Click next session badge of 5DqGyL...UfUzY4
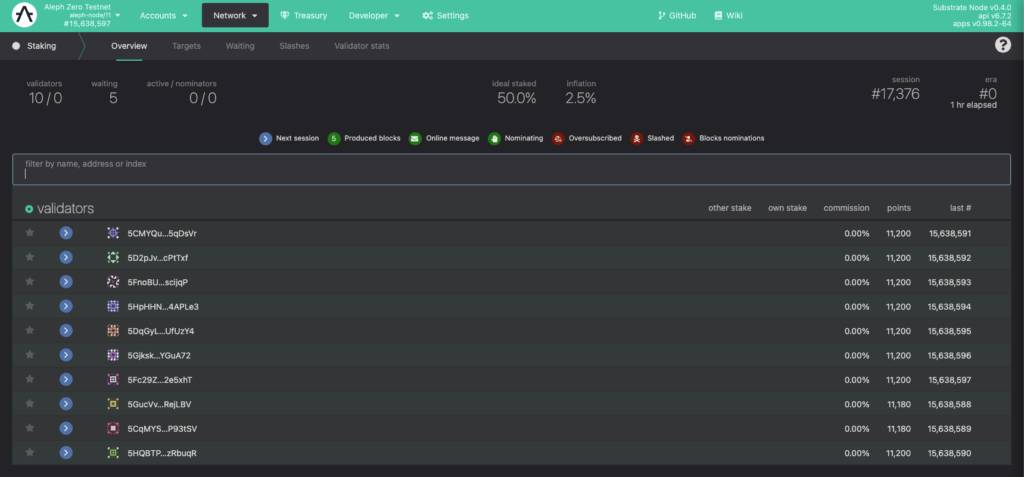Image resolution: width=1024 pixels, height=477 pixels. click(x=66, y=331)
